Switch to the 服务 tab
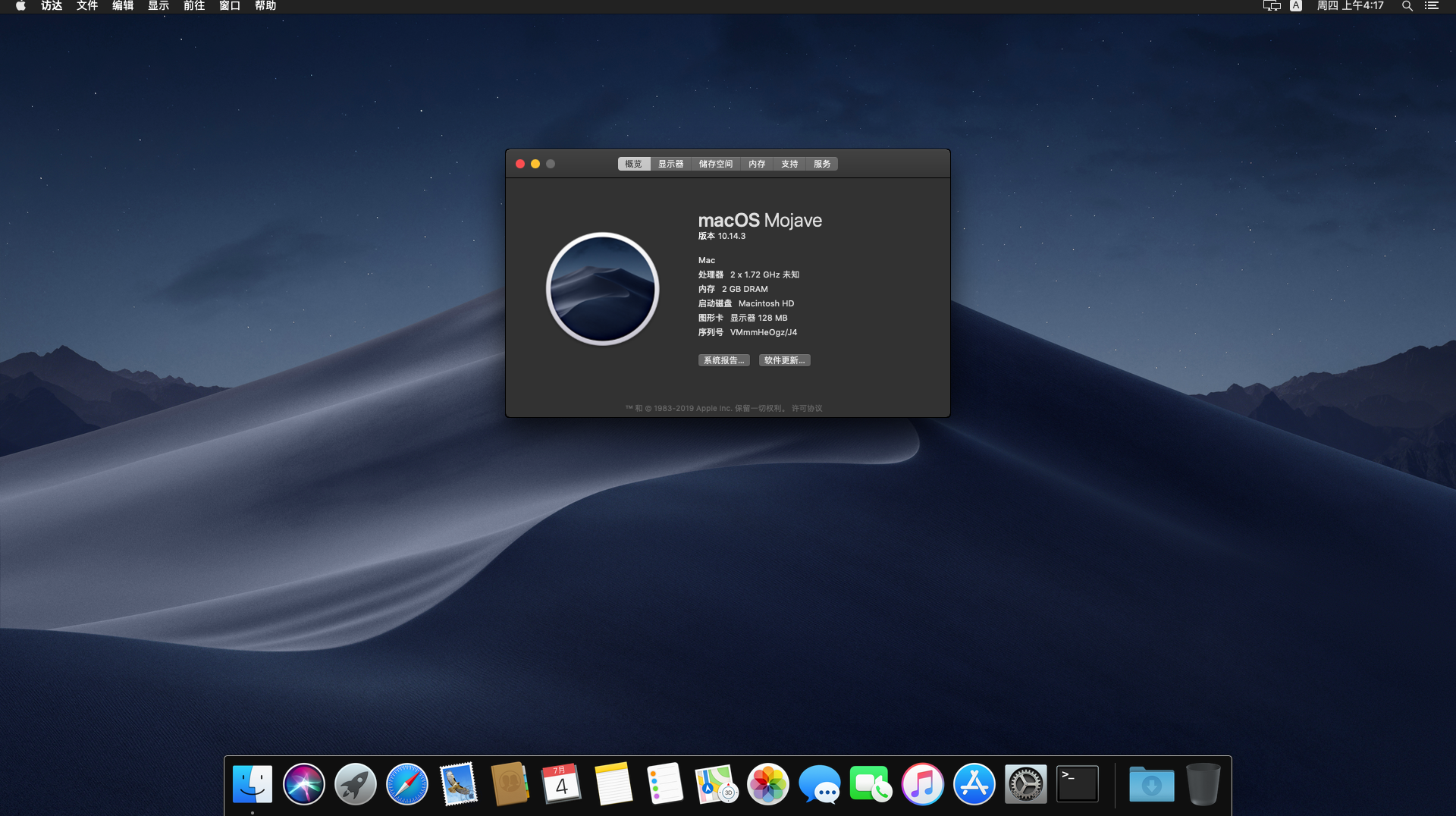 822,164
